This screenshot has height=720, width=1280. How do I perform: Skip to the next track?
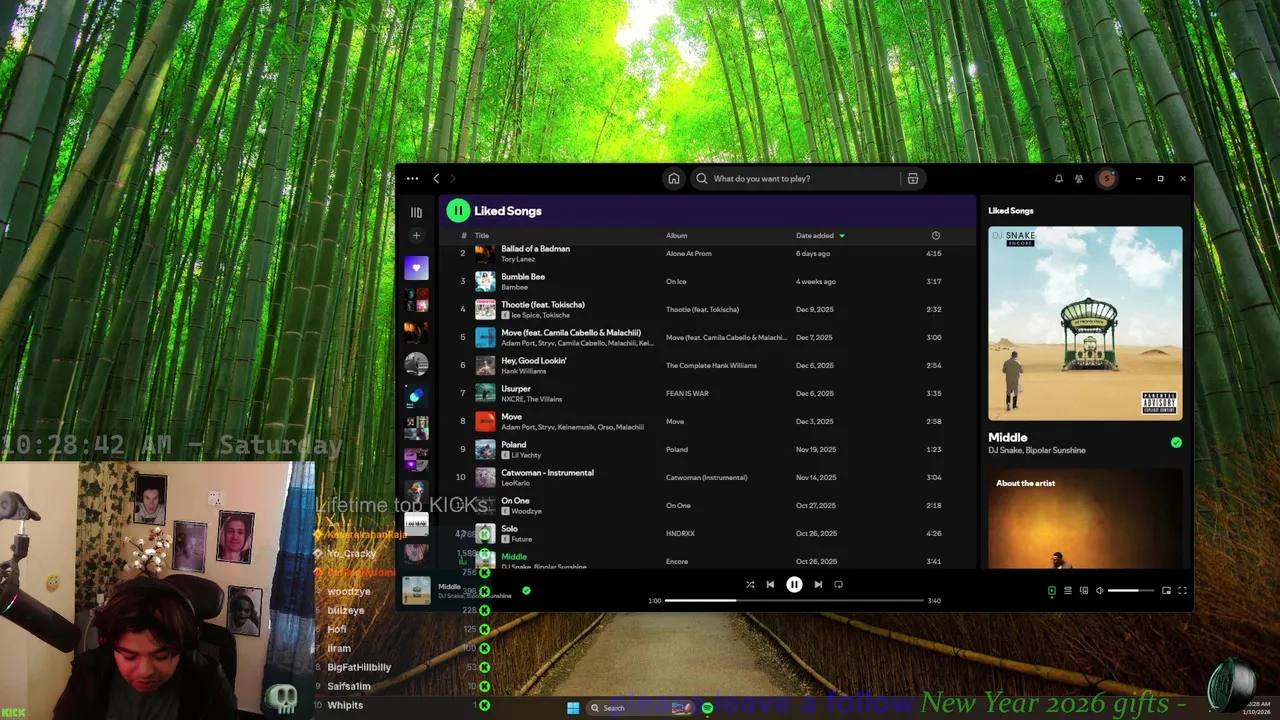818,585
